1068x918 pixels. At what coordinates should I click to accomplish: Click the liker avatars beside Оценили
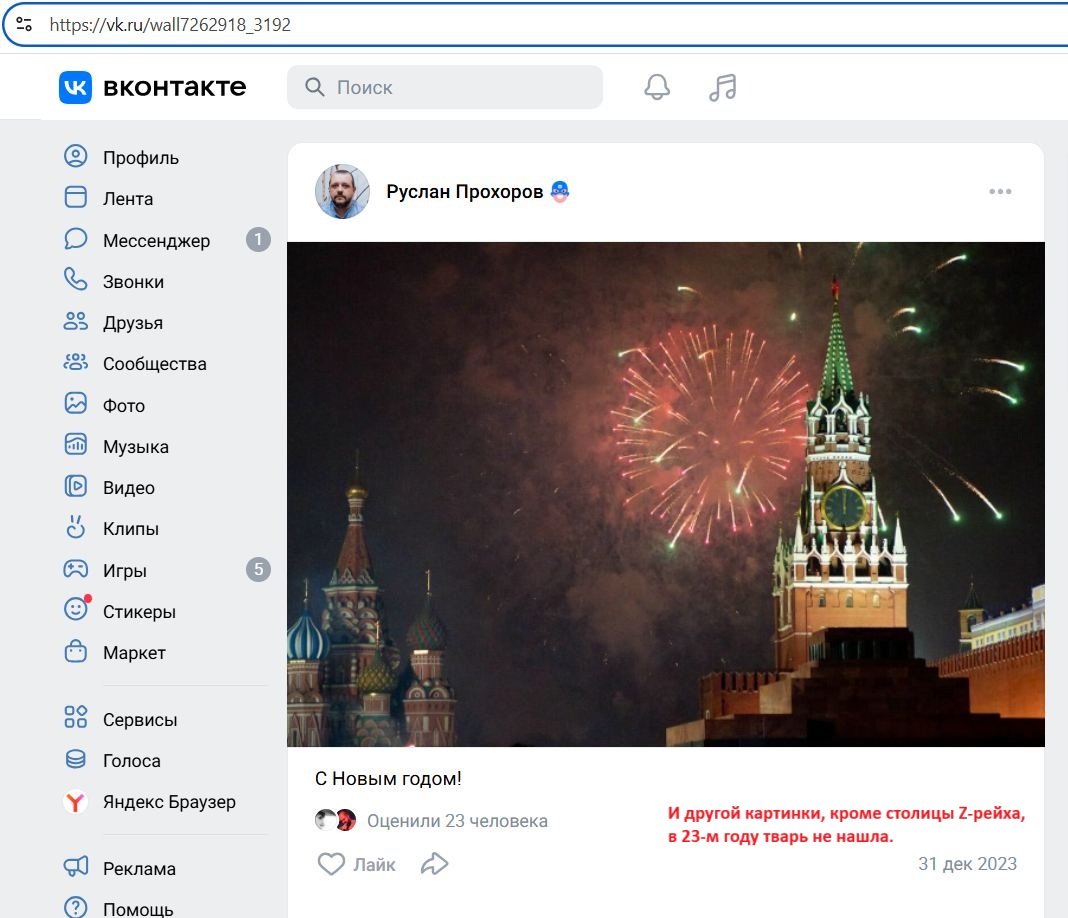pyautogui.click(x=336, y=820)
